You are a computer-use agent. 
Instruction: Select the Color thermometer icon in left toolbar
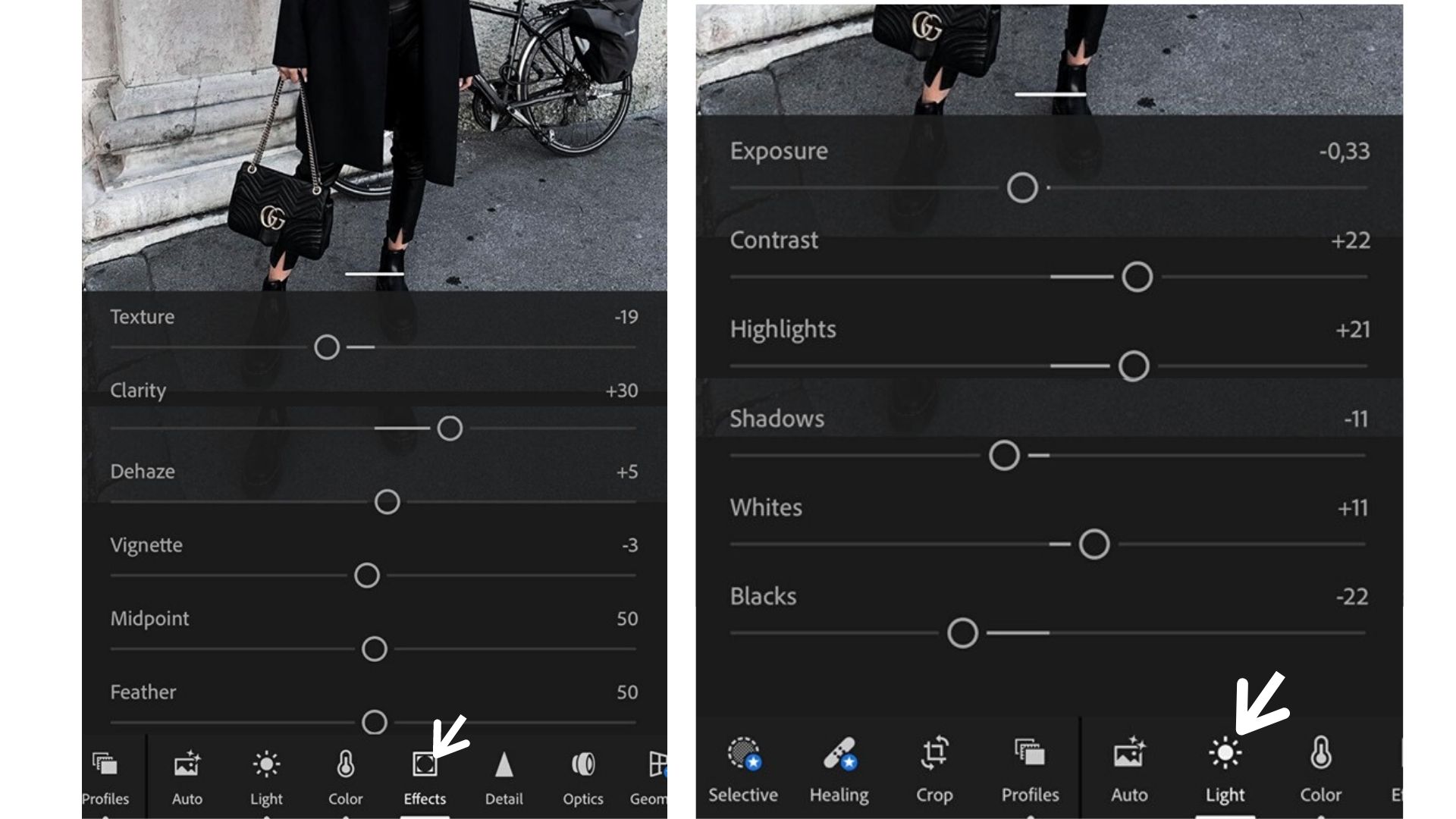[345, 764]
